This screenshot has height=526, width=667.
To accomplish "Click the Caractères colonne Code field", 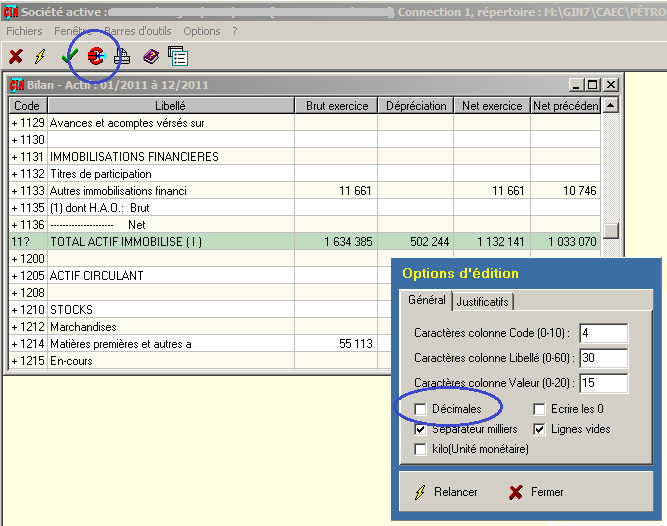I will coord(603,333).
